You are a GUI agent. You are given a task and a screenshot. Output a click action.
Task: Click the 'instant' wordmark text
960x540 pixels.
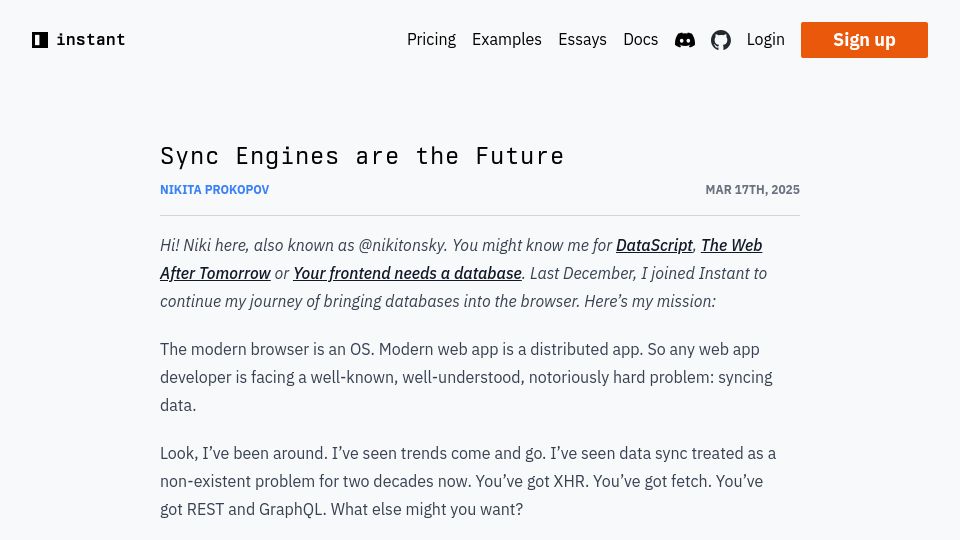[x=91, y=40]
